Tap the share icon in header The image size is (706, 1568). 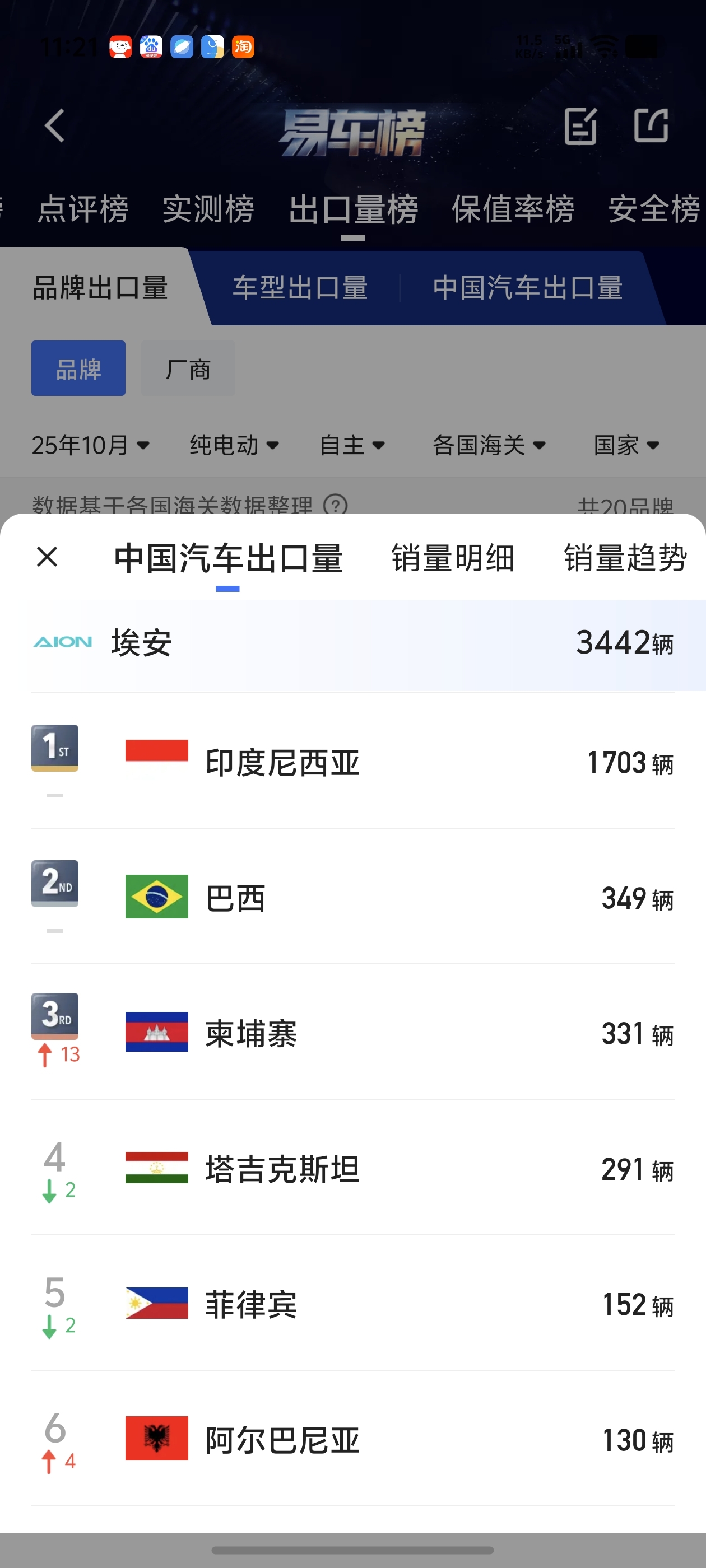[x=651, y=126]
